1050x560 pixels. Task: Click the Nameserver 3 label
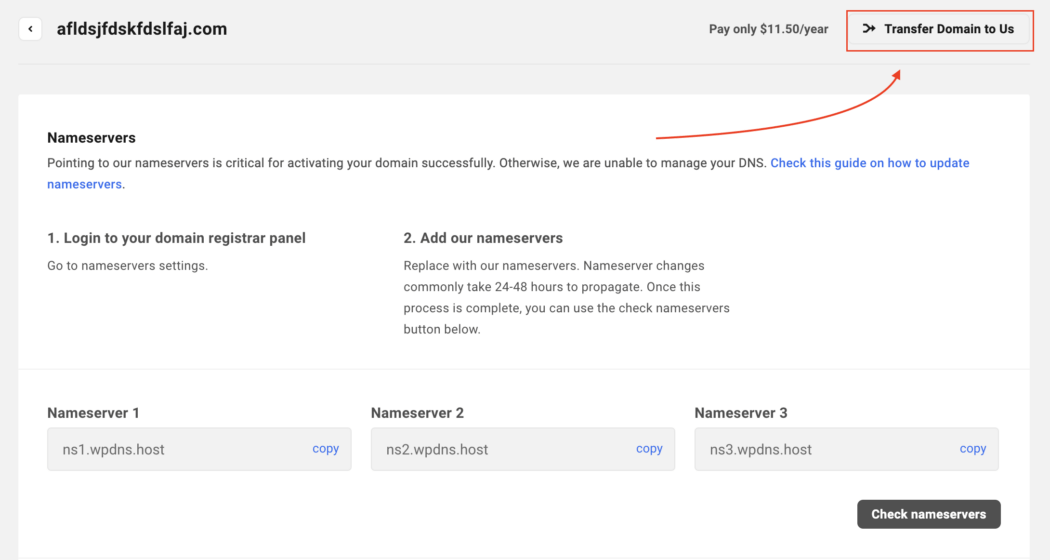coord(741,413)
